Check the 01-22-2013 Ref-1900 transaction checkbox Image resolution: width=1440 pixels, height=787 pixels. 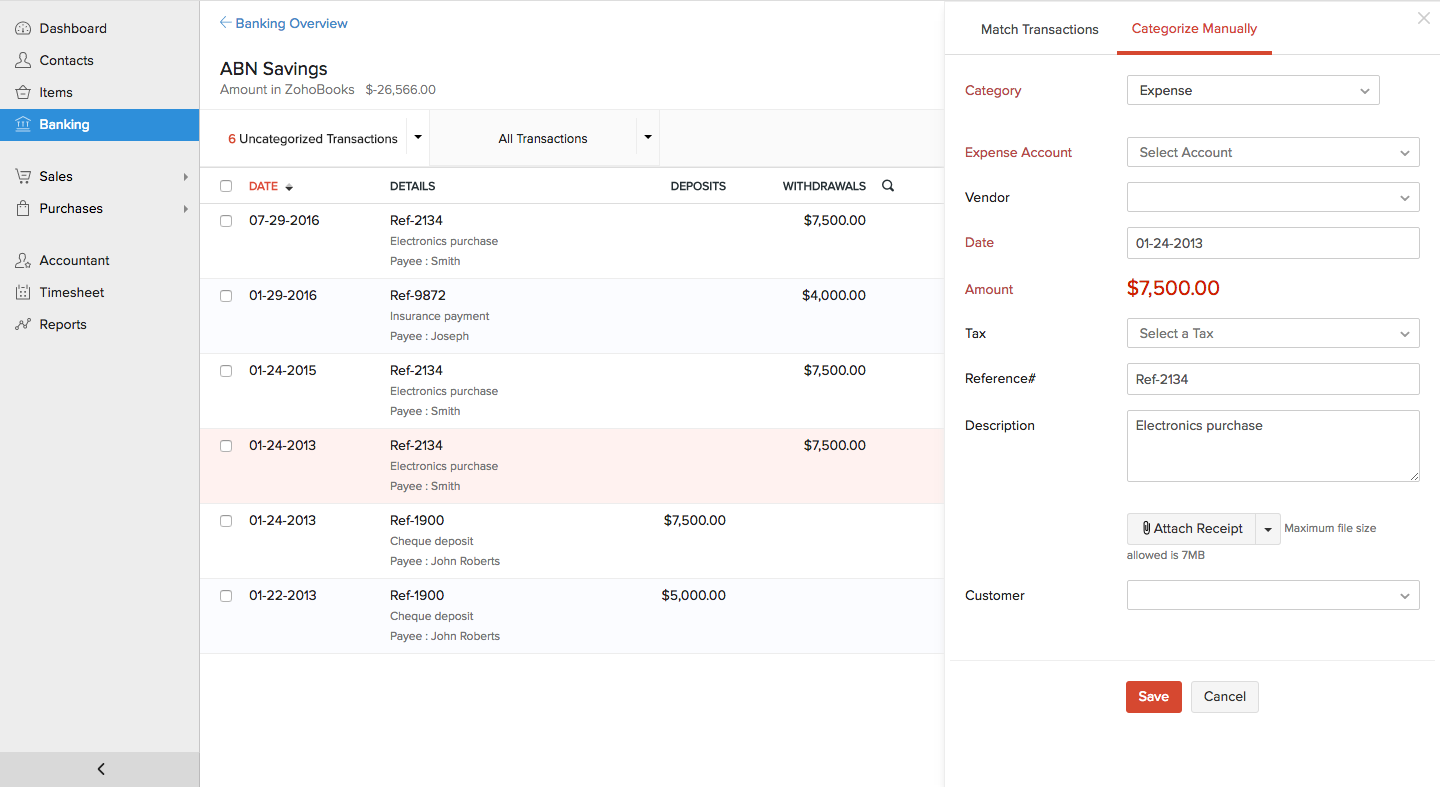coord(226,596)
